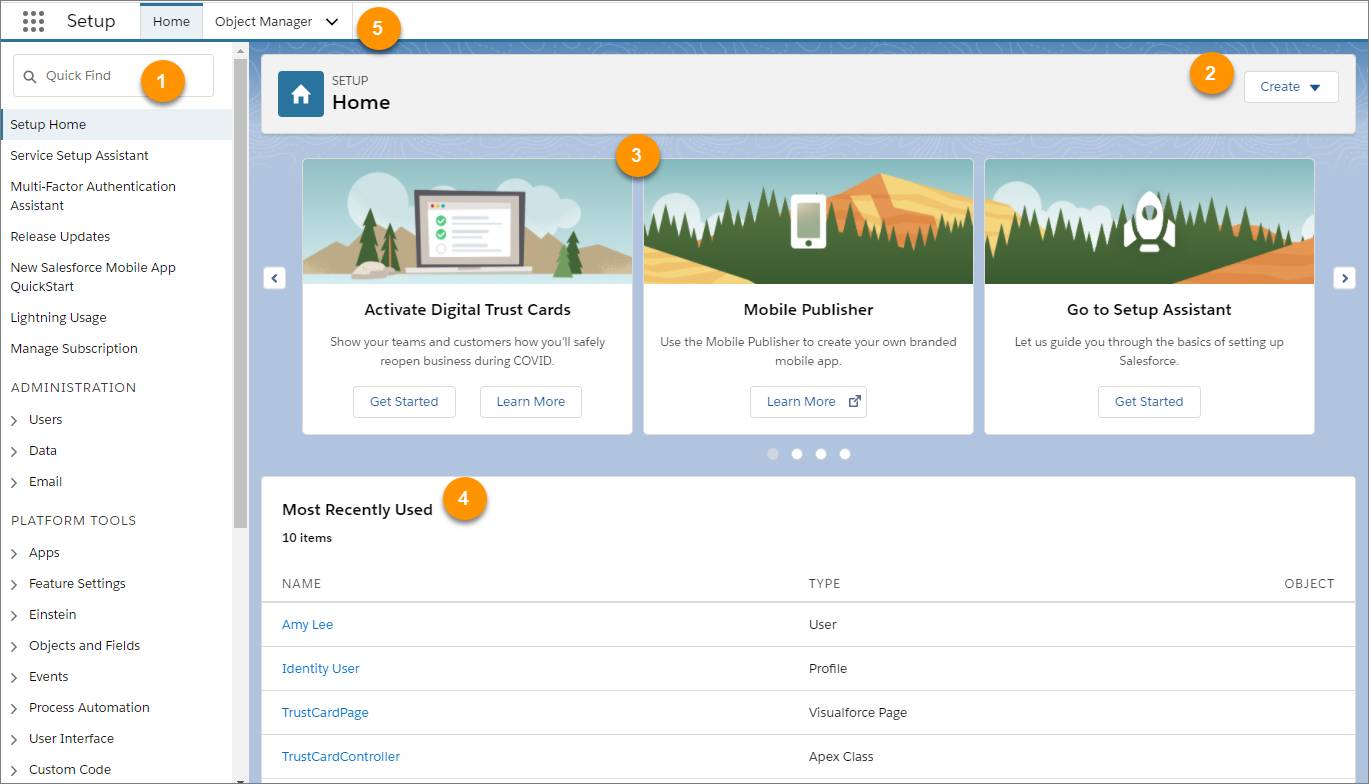This screenshot has width=1369, height=784.
Task: Open the Create dropdown menu
Action: click(1290, 87)
